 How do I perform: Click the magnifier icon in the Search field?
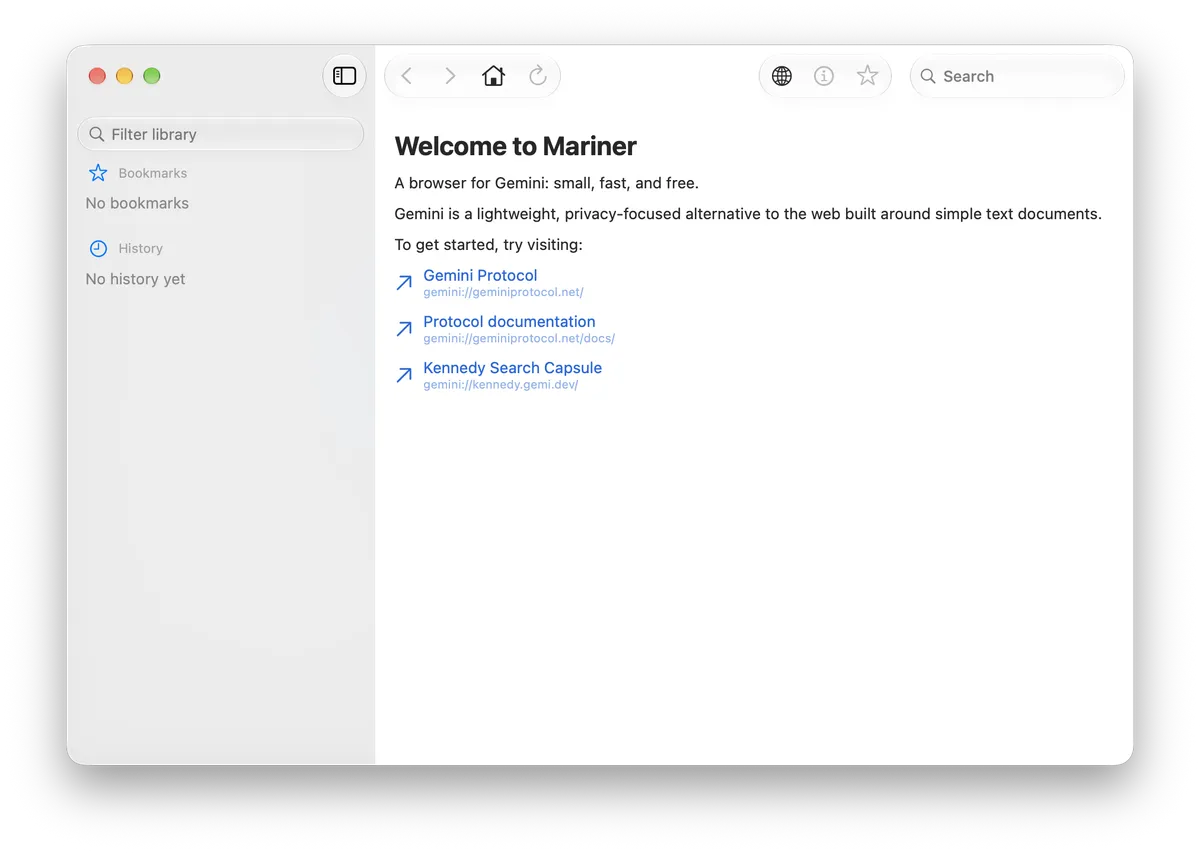click(928, 76)
